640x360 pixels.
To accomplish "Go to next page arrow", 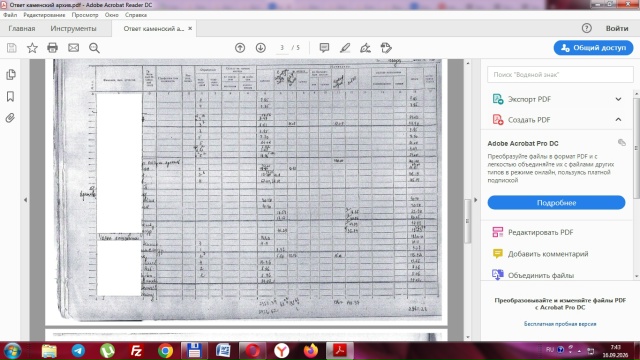I will 261,48.
